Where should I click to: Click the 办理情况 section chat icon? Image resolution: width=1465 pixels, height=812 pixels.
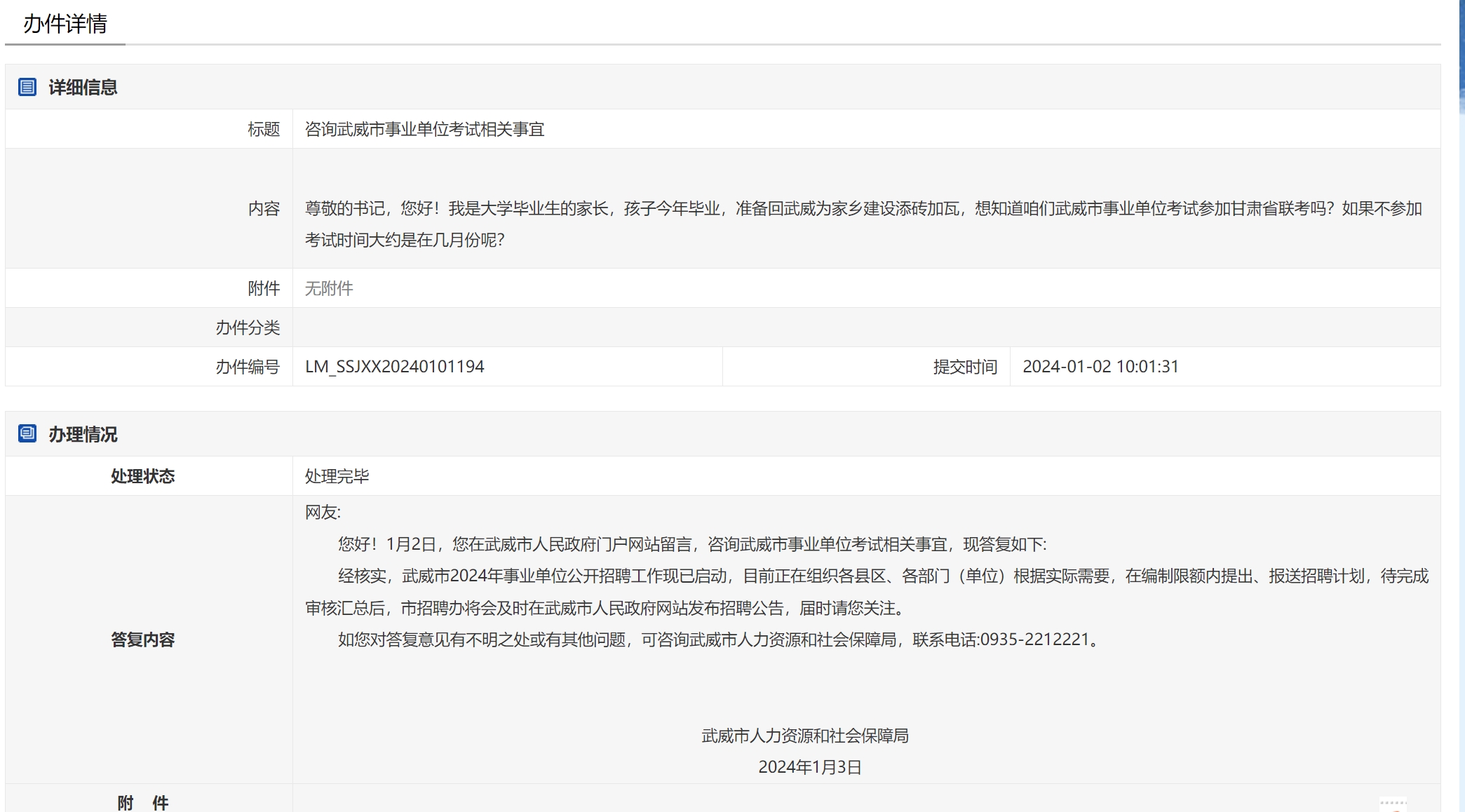[x=27, y=433]
